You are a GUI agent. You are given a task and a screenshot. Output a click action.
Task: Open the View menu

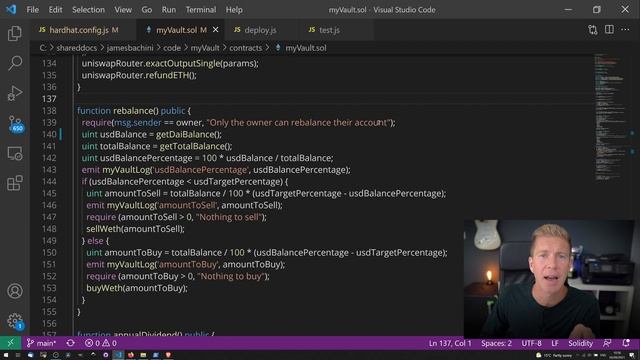[123, 10]
